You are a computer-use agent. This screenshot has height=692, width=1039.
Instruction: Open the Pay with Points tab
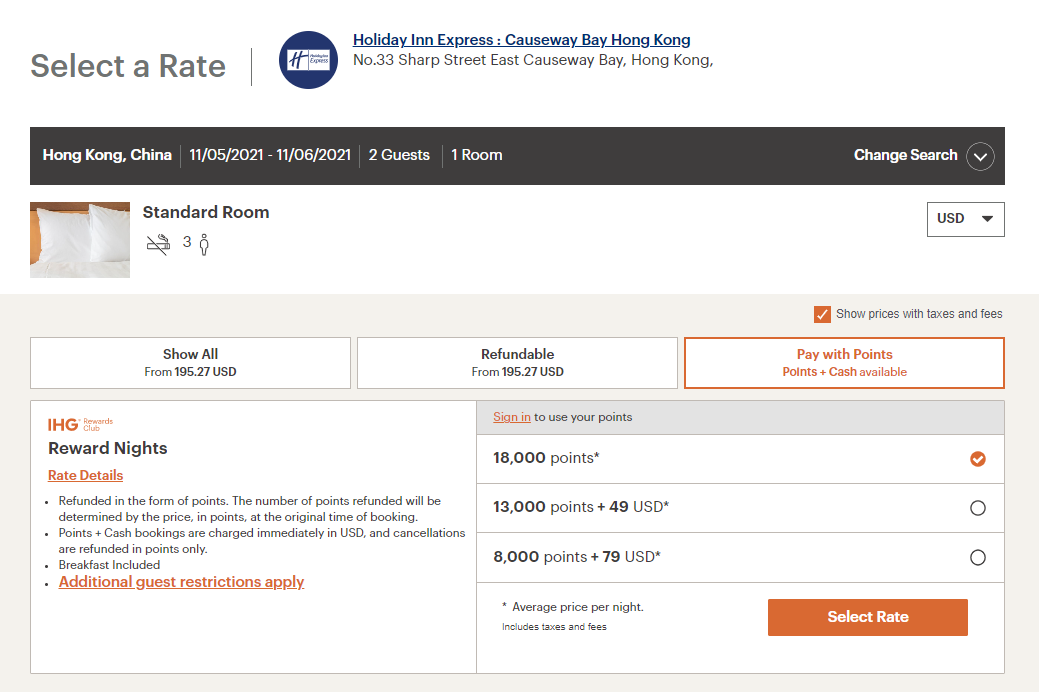pyautogui.click(x=844, y=363)
